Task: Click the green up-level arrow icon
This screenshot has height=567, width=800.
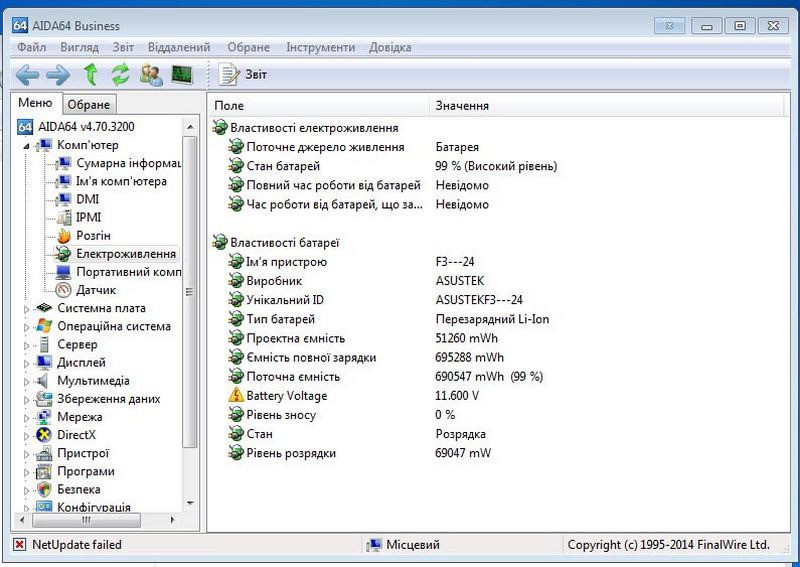Action: point(91,75)
